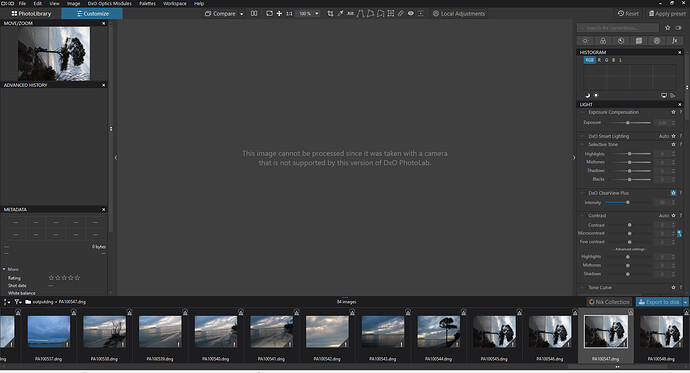690x373 pixels.
Task: Click the Reset button
Action: click(628, 14)
